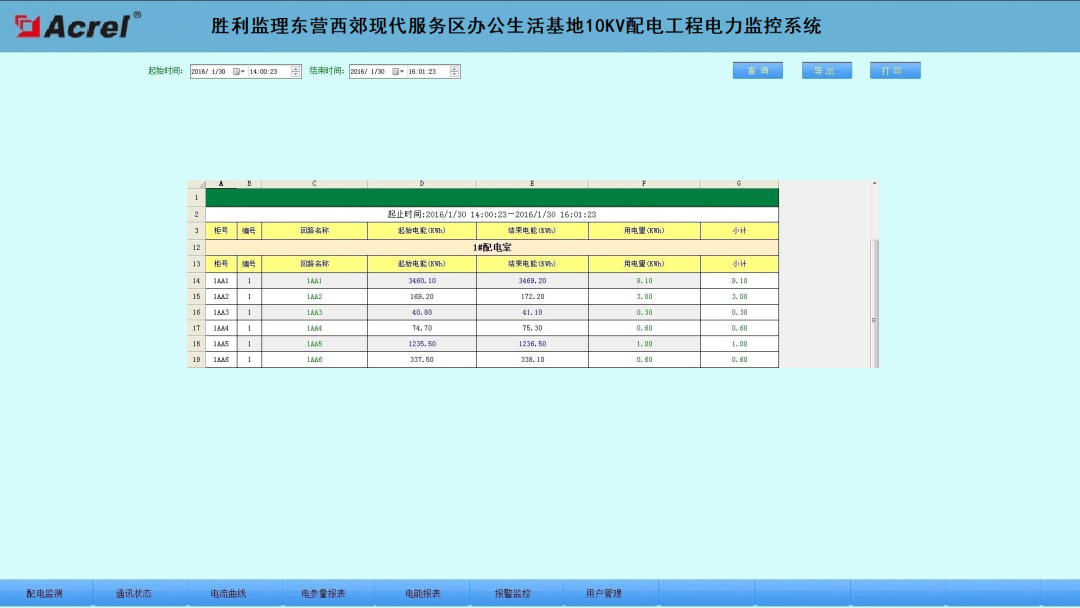Click column header D in the report grid
Screen dimensions: 1080x608
tap(421, 183)
